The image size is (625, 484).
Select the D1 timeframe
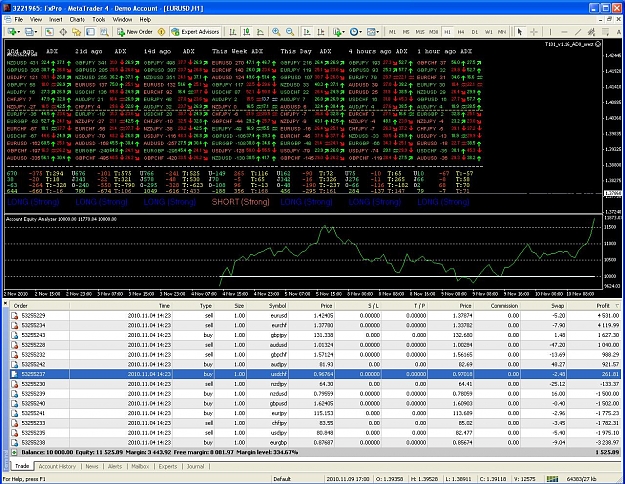coord(474,32)
